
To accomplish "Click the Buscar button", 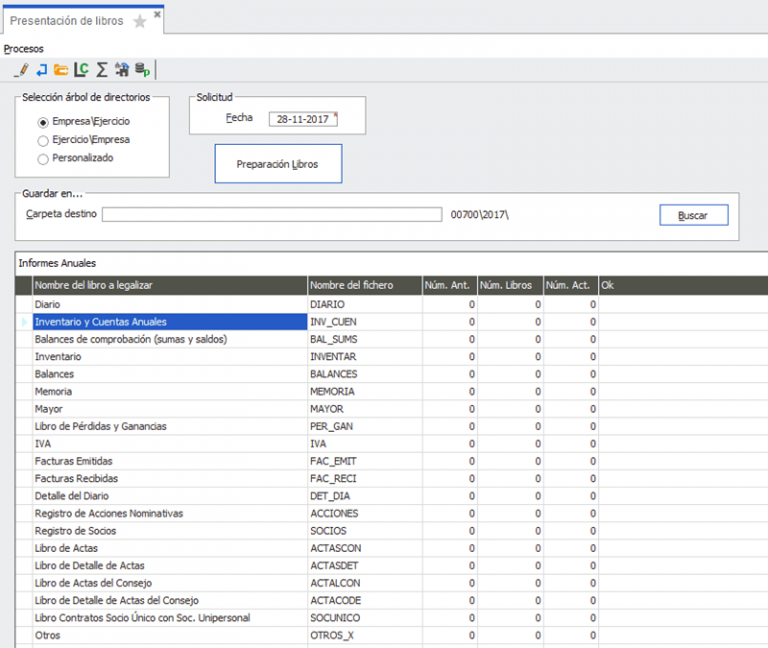I will pyautogui.click(x=693, y=215).
